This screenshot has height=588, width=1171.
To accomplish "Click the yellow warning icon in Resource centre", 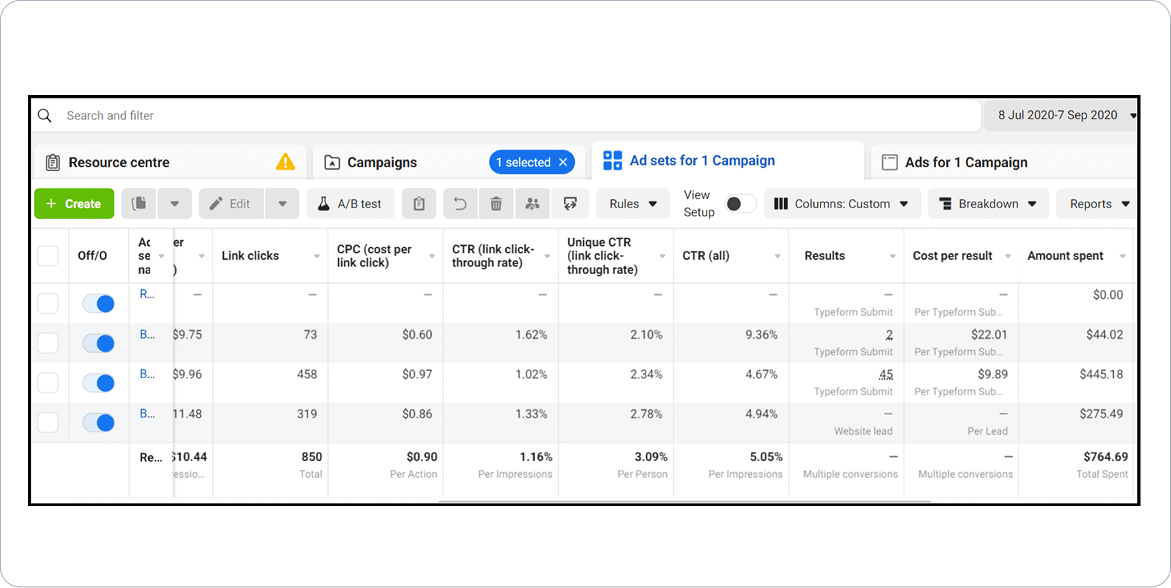I will click(286, 162).
